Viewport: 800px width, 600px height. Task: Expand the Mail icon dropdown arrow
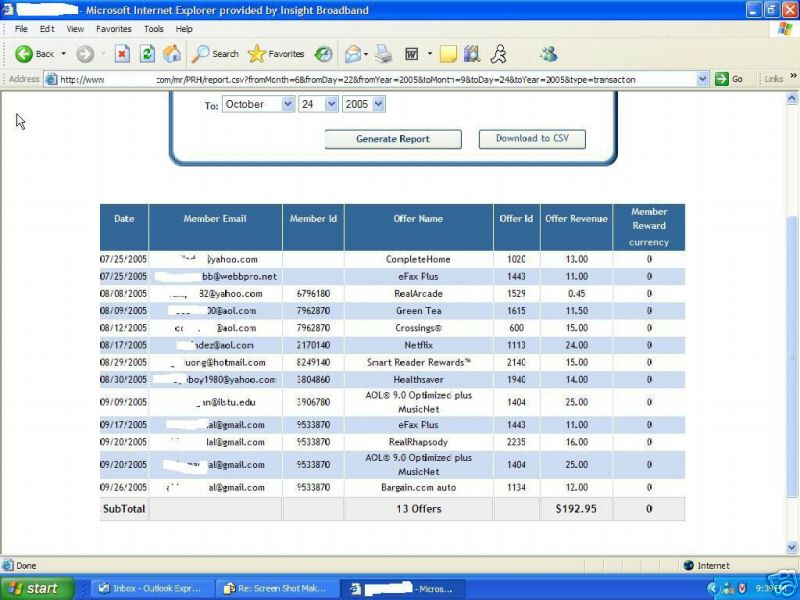366,54
